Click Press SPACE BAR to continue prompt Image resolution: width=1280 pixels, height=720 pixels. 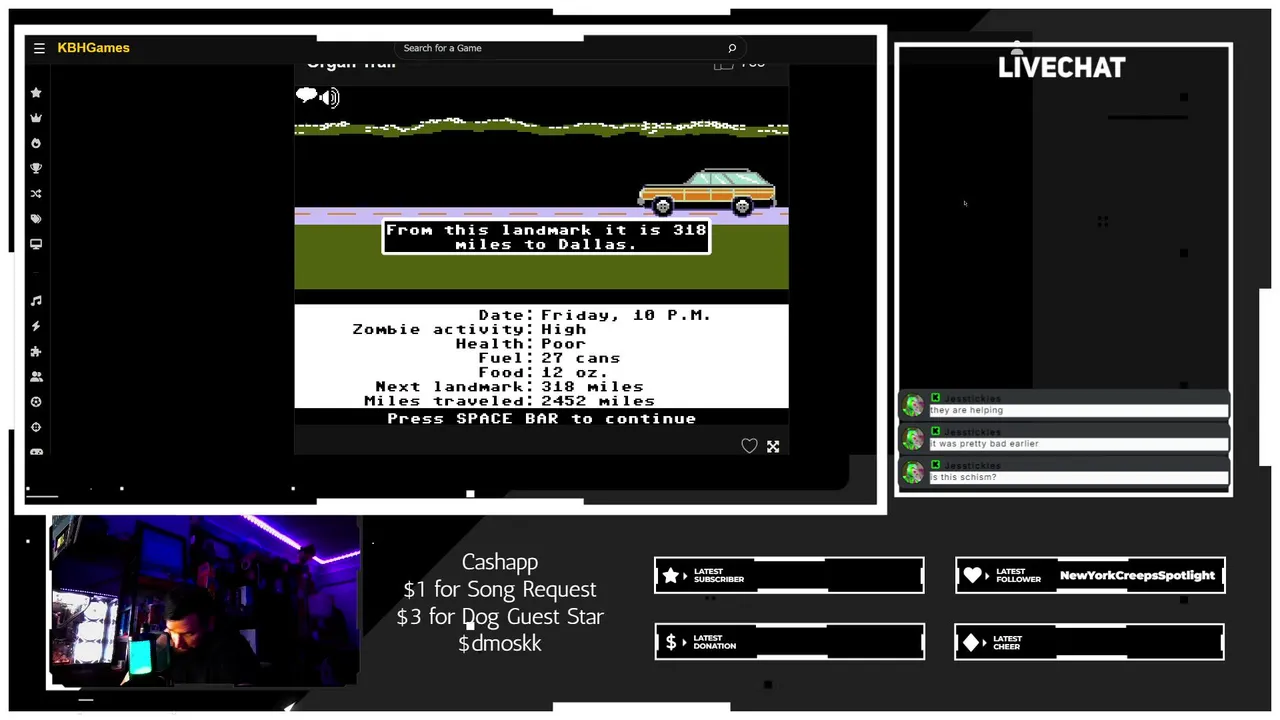click(541, 418)
